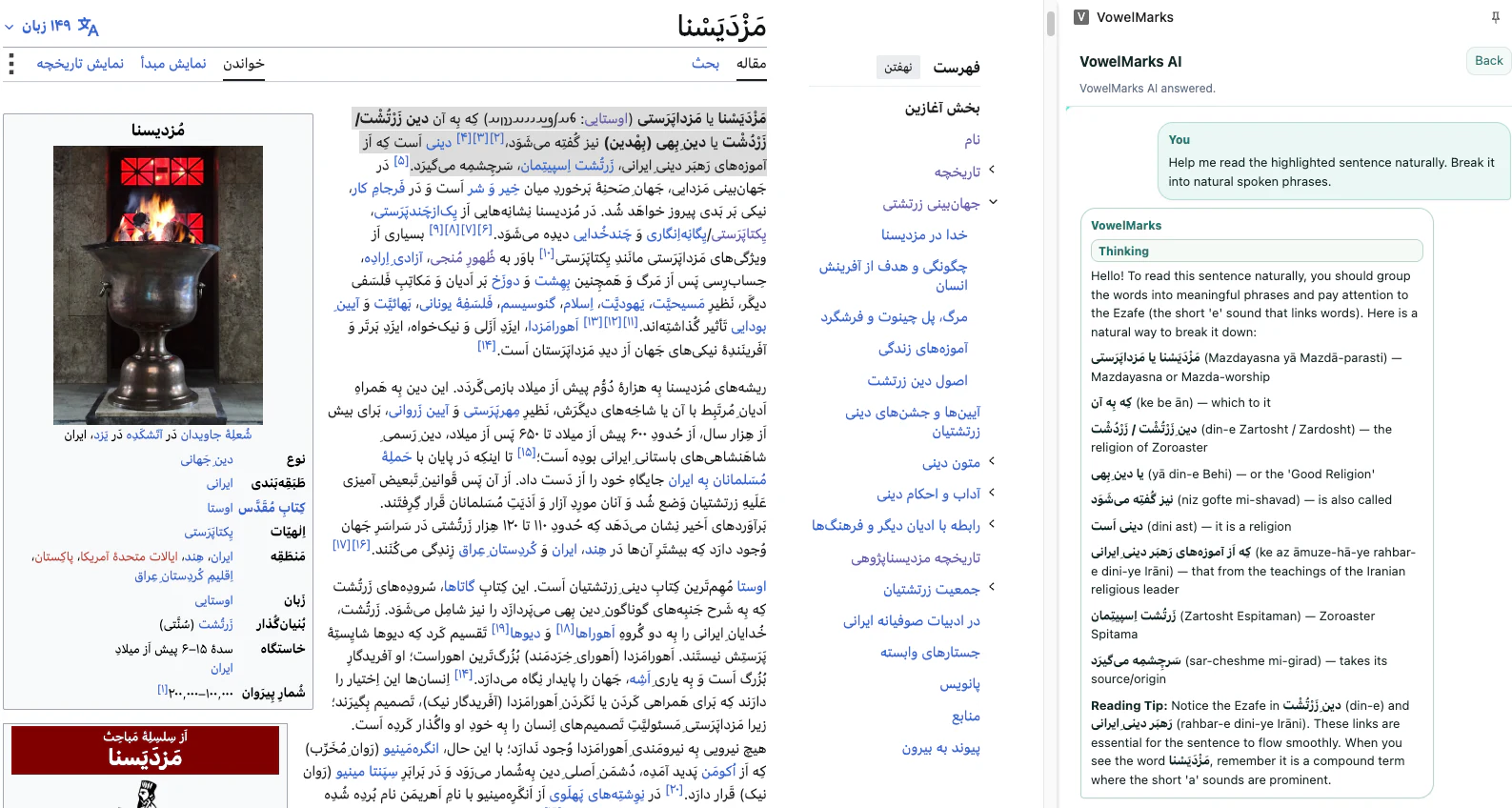Jump to پانویس footnotes section

(959, 684)
